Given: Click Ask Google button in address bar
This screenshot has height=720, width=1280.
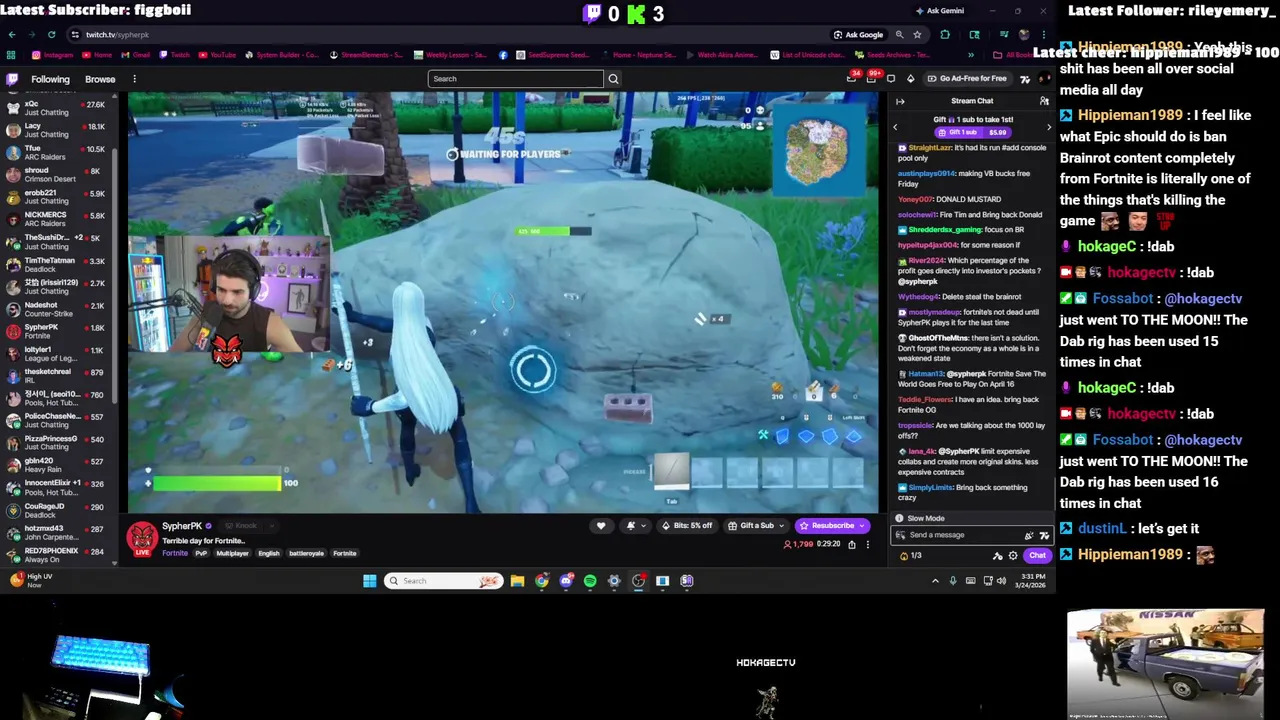Looking at the screenshot, I should pyautogui.click(x=859, y=35).
